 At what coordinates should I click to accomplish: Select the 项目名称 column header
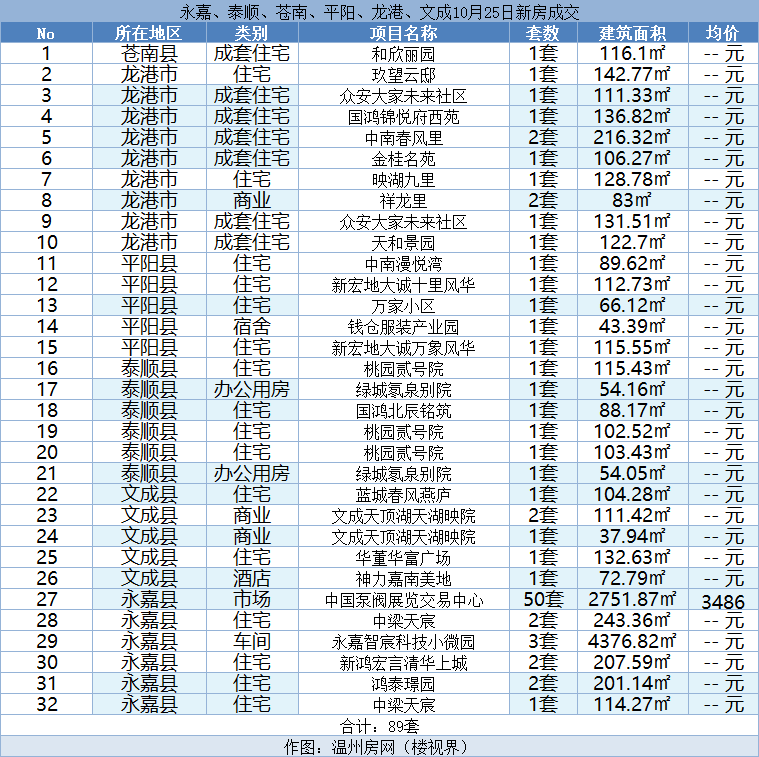[403, 32]
